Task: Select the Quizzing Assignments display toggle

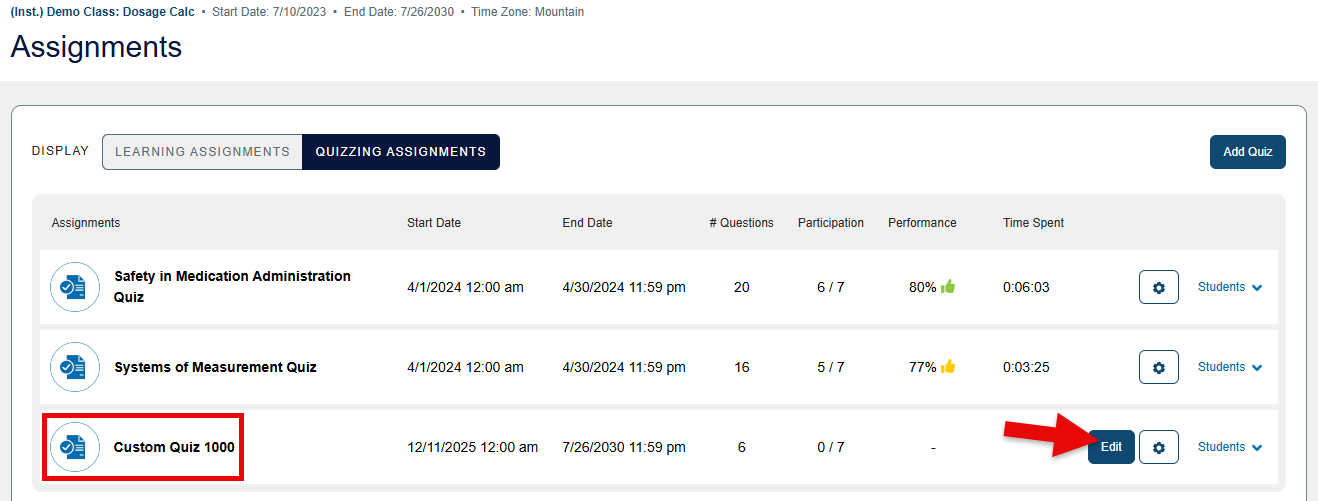Action: click(x=401, y=152)
